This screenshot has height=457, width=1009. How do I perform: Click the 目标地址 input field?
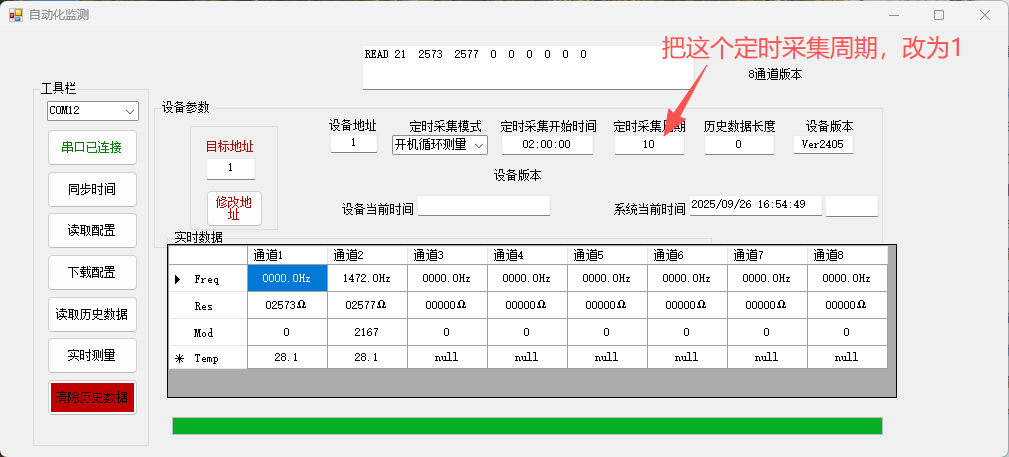click(x=231, y=168)
